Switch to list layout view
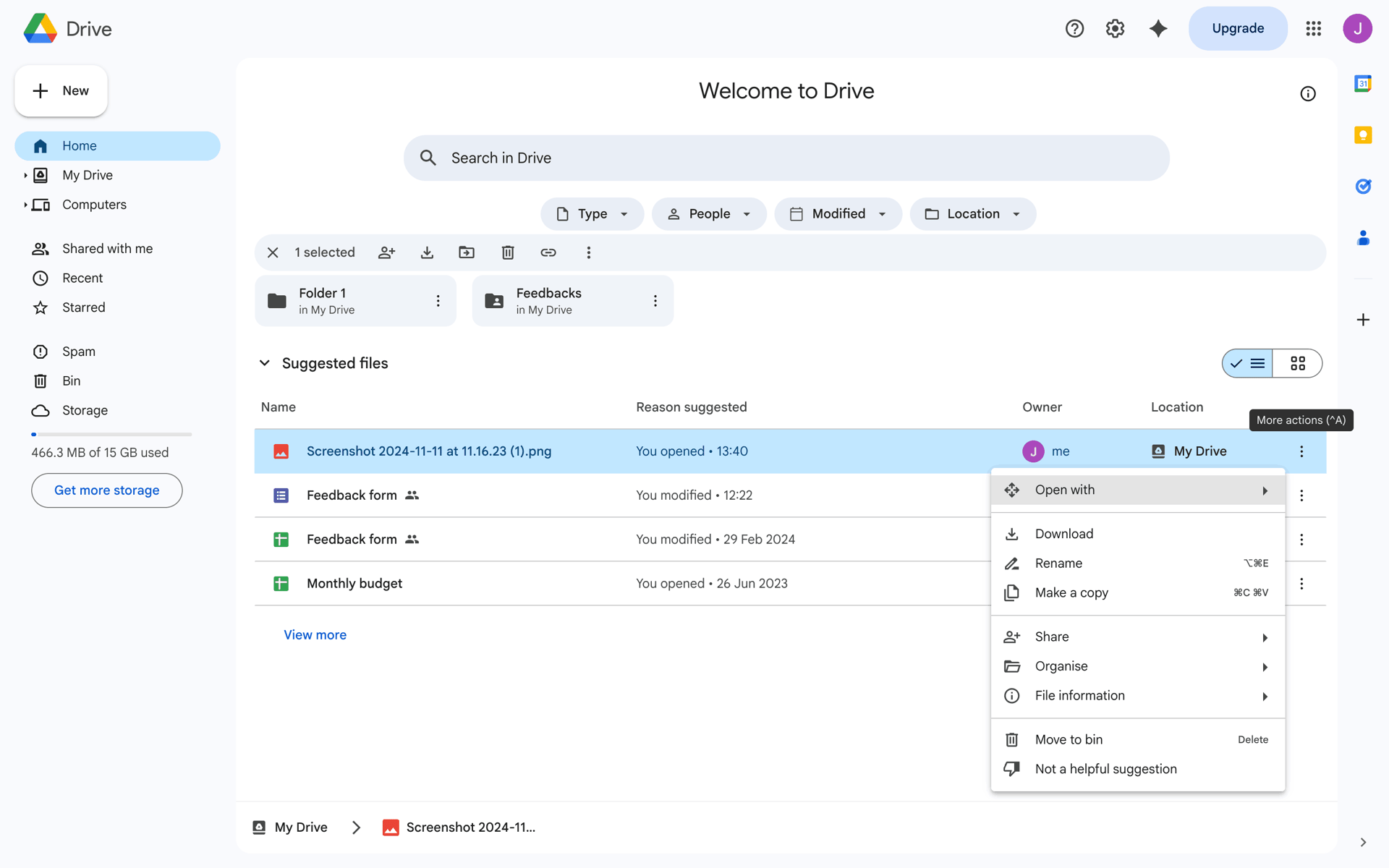The width and height of the screenshot is (1389, 868). (x=1248, y=363)
